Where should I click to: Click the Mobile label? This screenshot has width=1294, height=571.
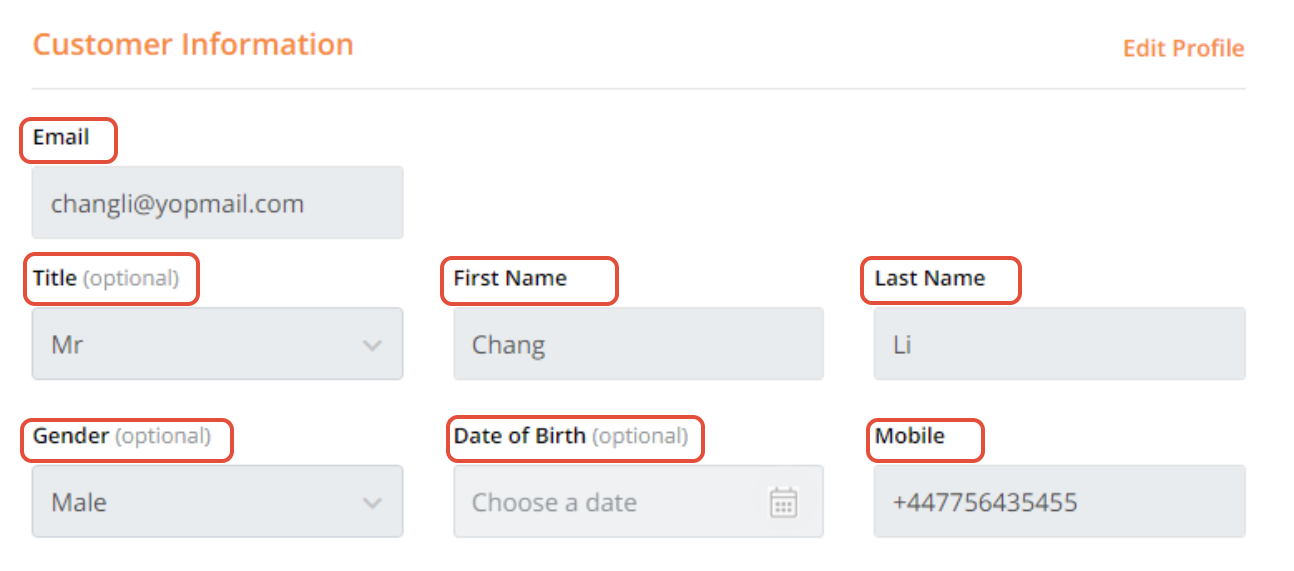click(909, 436)
